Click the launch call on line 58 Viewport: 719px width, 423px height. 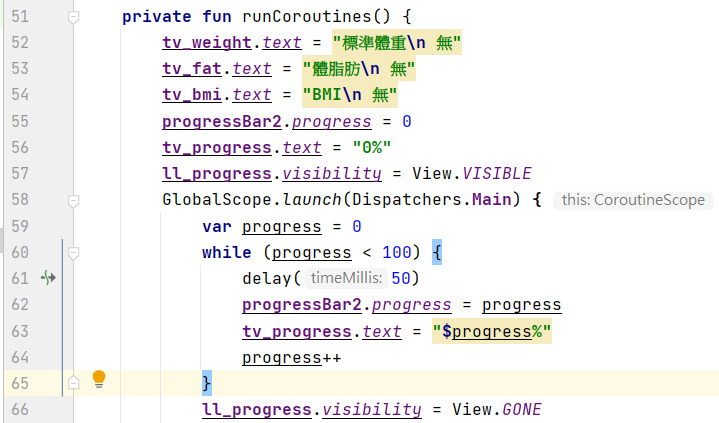[312, 200]
